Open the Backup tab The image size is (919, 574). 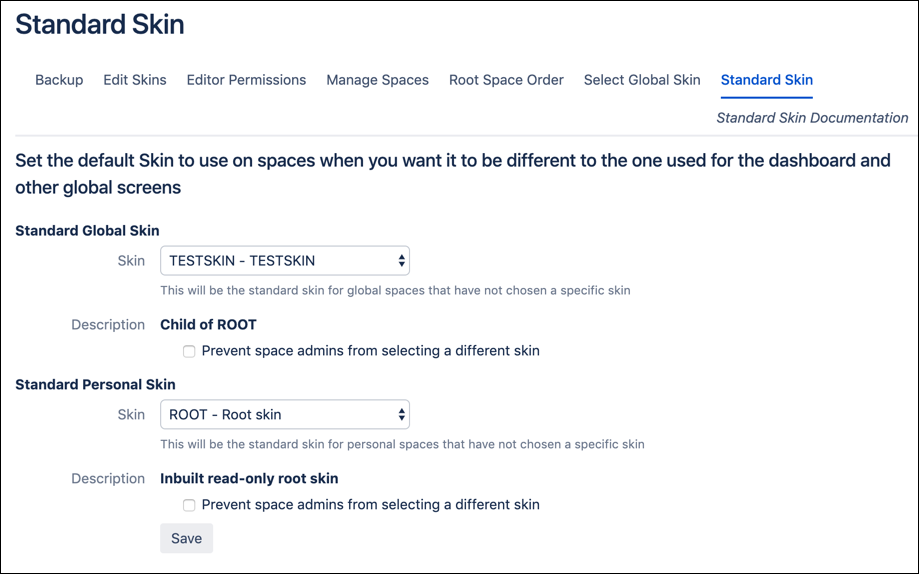[59, 80]
